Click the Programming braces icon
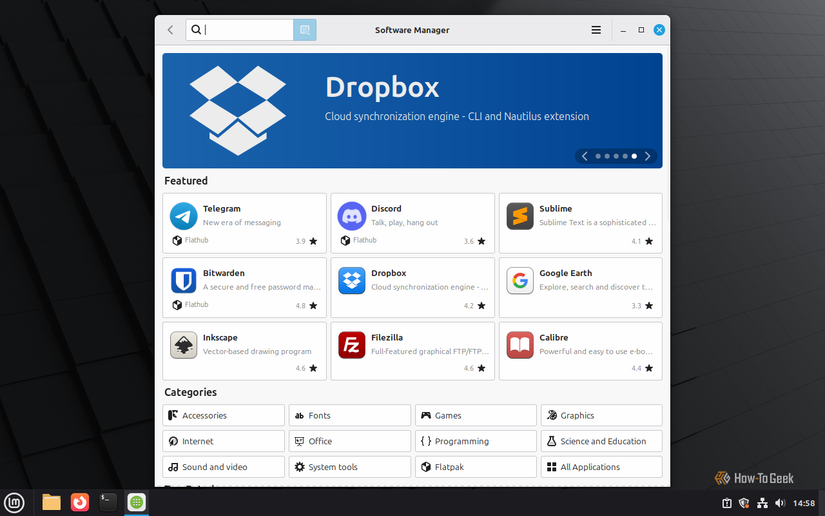The height and width of the screenshot is (516, 825). (x=426, y=441)
